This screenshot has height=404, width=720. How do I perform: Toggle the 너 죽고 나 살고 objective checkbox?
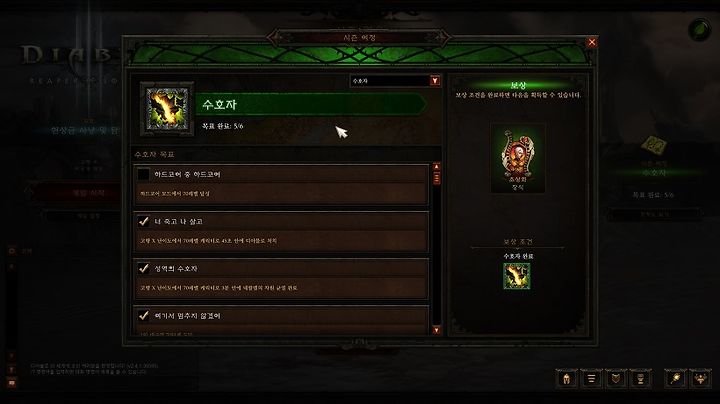143,221
